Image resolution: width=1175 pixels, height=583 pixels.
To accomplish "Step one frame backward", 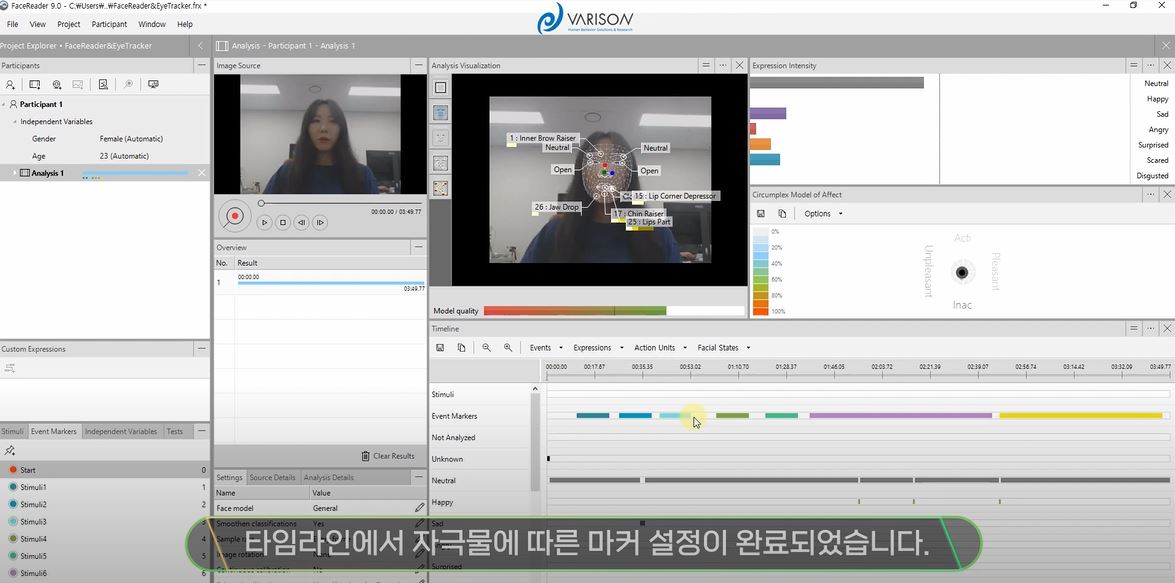I will [x=301, y=222].
